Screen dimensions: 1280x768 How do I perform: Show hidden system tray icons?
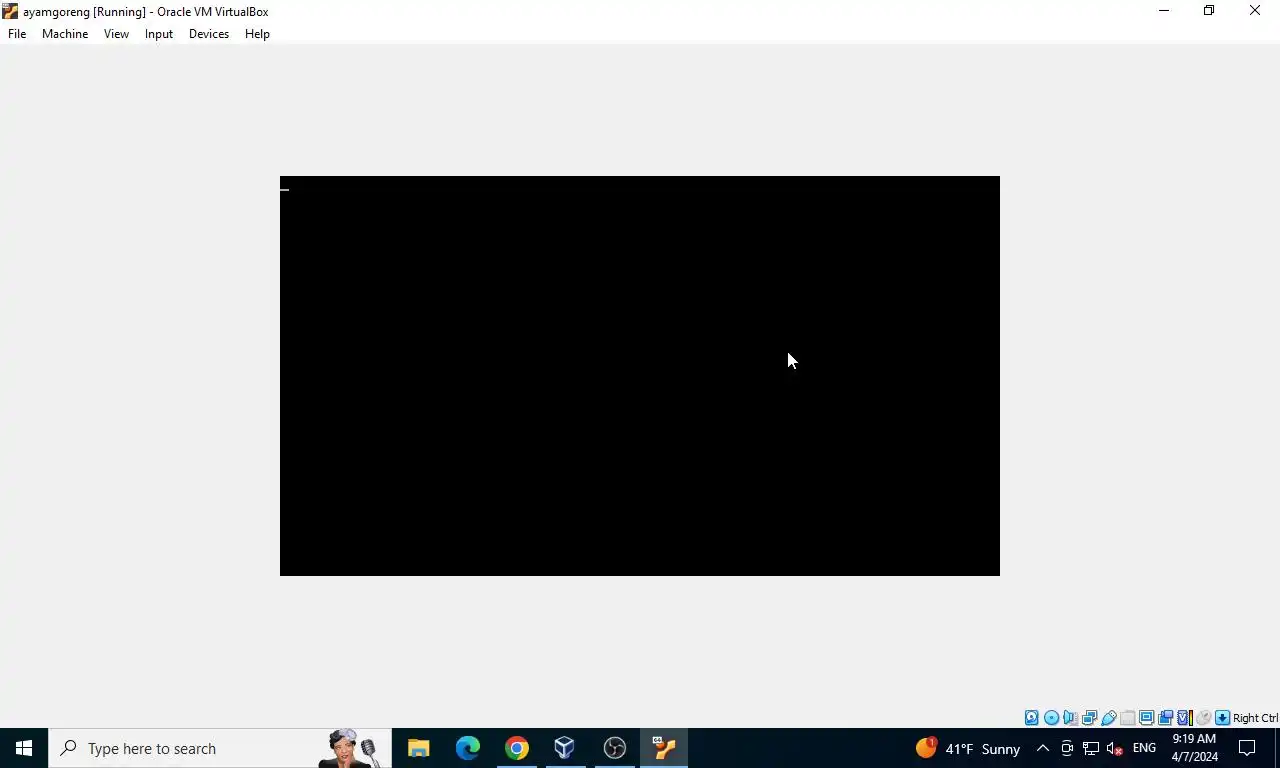(1042, 748)
